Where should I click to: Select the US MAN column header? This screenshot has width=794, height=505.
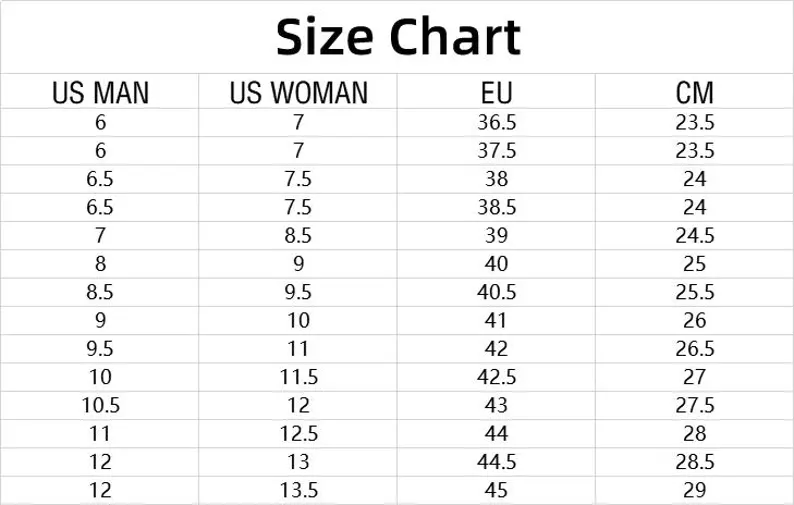100,94
